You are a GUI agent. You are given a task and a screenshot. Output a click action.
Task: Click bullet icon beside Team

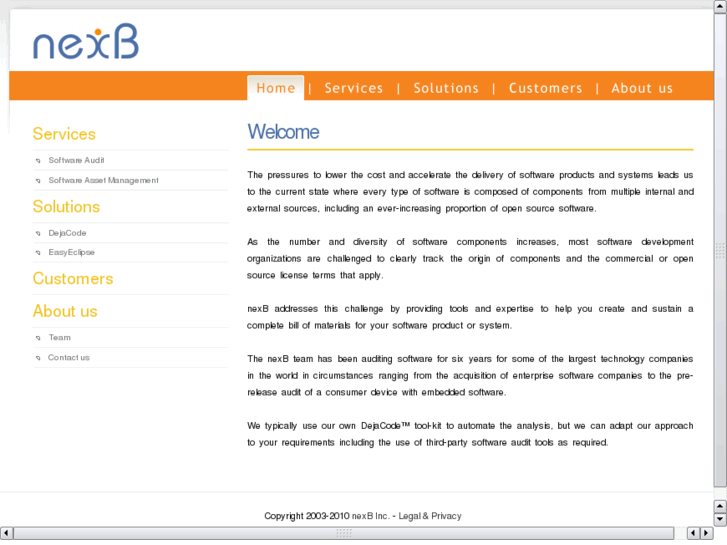coord(38,338)
